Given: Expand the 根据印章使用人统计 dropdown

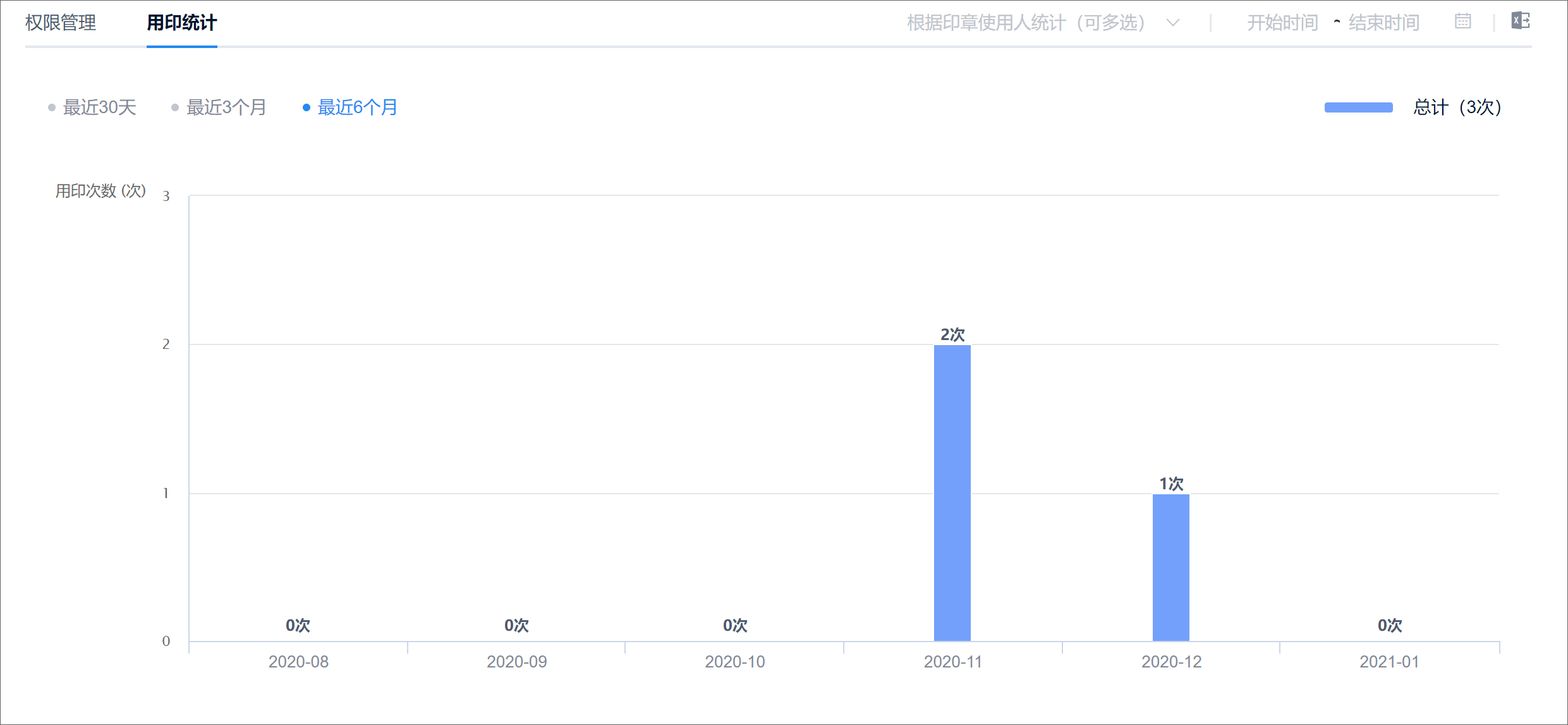Looking at the screenshot, I should [1025, 23].
